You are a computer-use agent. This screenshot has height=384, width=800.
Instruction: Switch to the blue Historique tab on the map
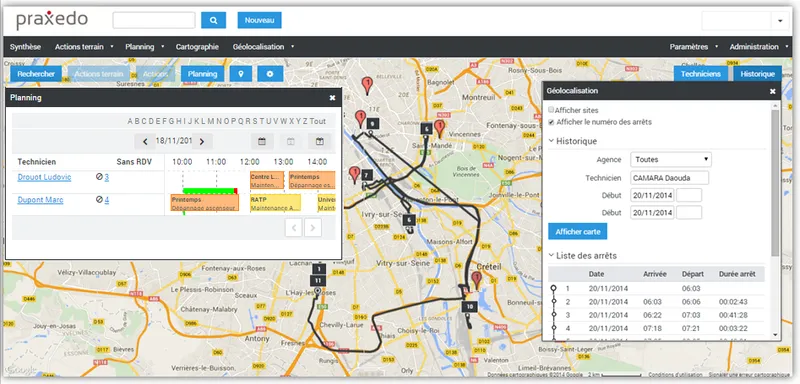(758, 74)
